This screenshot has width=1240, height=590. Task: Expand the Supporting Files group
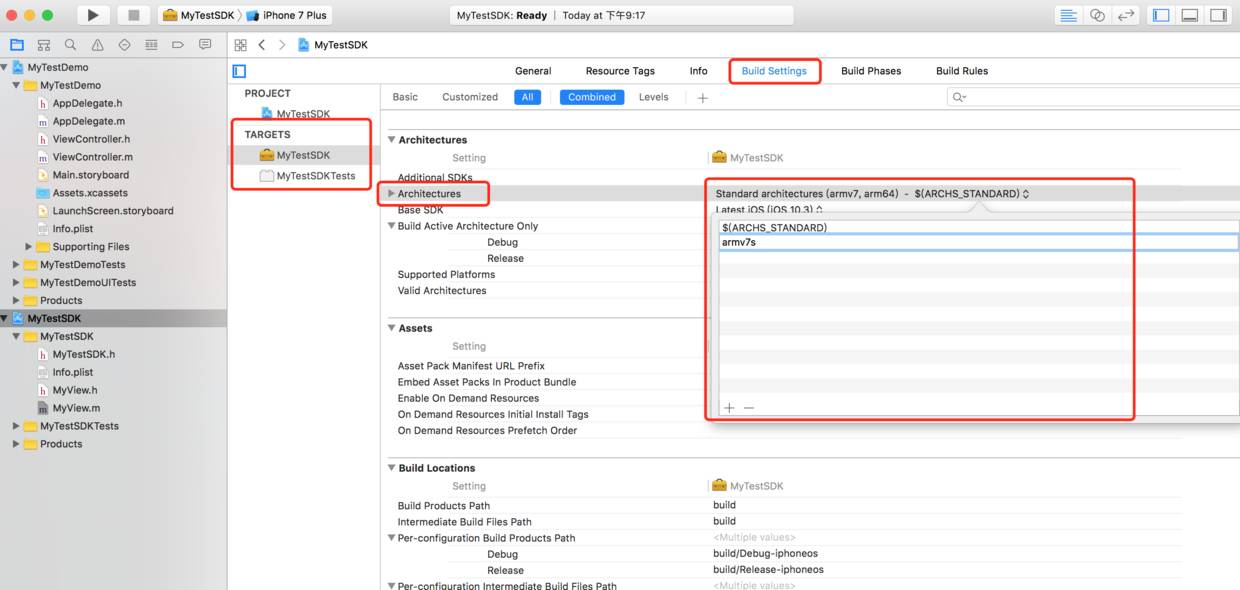pos(29,247)
